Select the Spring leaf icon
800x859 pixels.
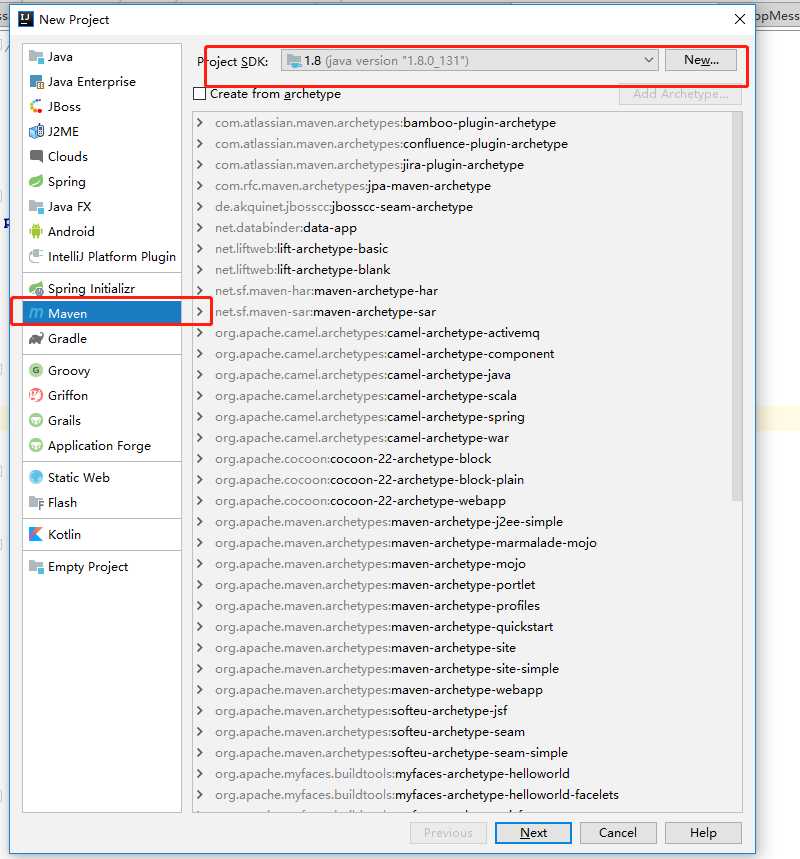click(36, 181)
